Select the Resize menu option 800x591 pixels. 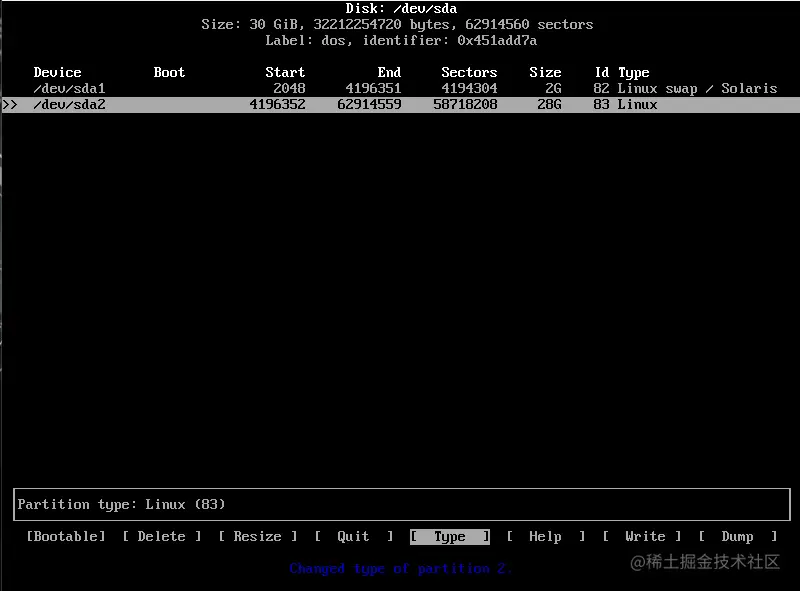258,536
